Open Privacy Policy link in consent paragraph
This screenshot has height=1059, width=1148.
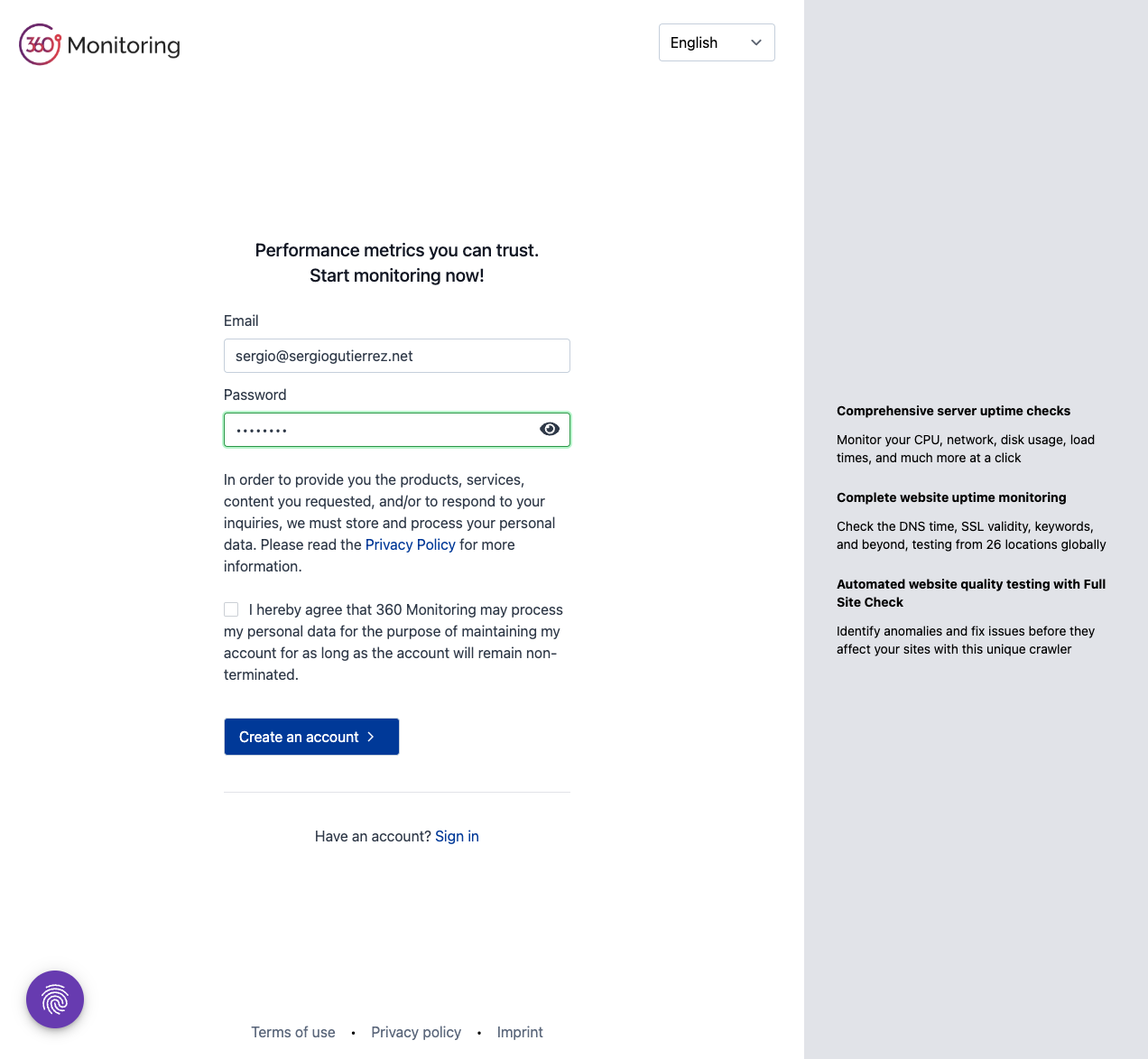(x=410, y=544)
